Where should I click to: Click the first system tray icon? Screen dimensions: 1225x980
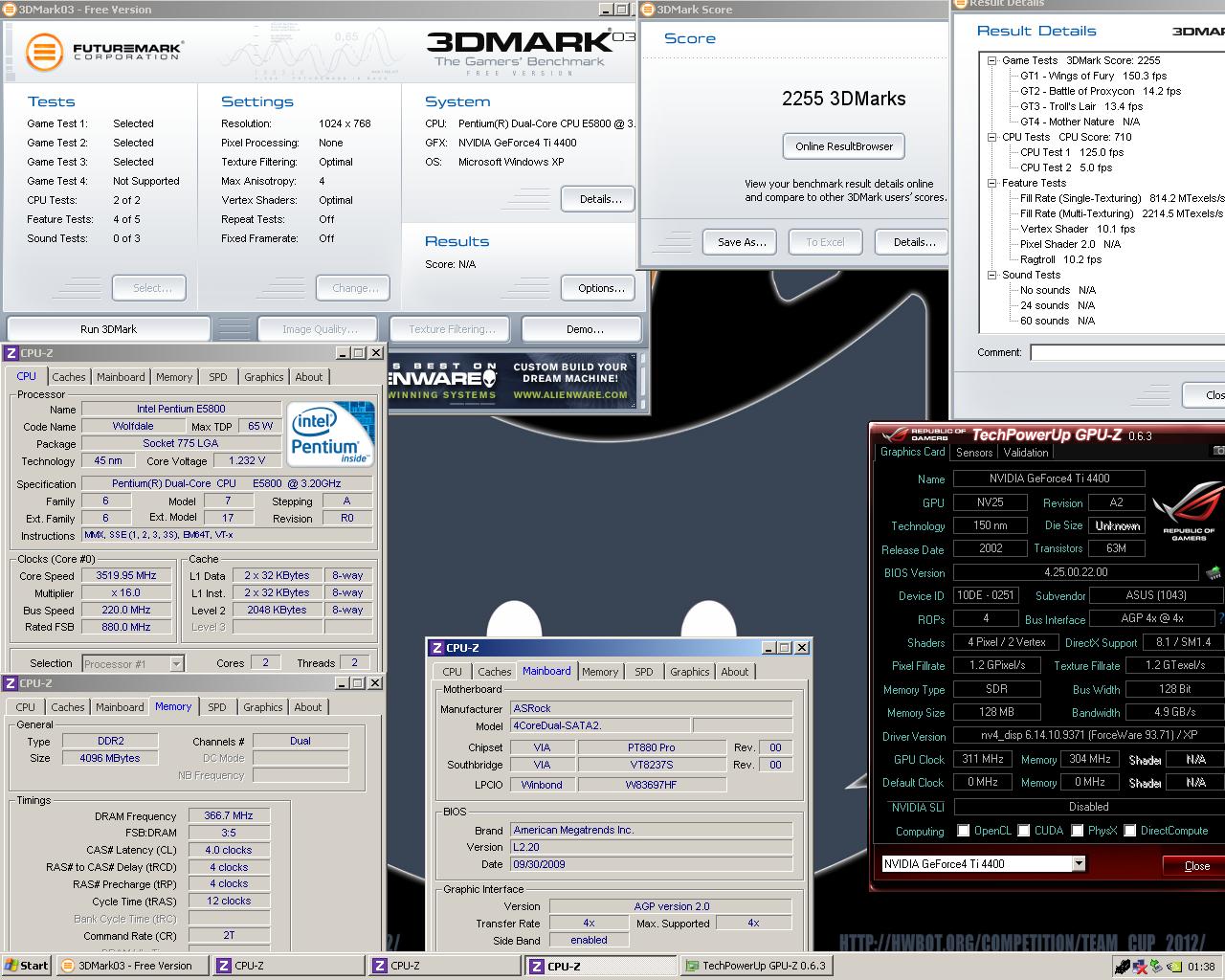(x=1122, y=967)
